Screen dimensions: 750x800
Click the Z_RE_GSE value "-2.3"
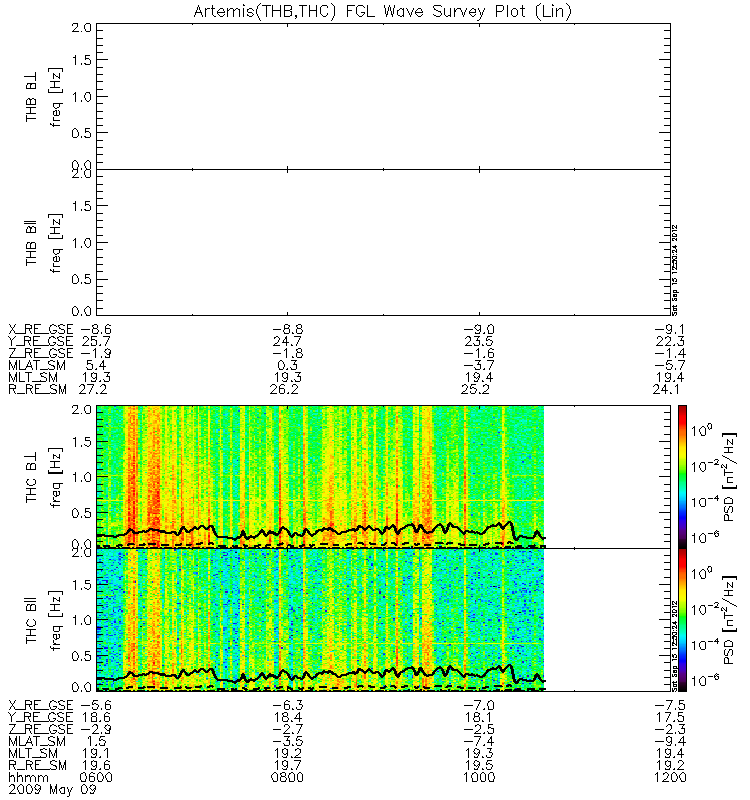[x=669, y=729]
